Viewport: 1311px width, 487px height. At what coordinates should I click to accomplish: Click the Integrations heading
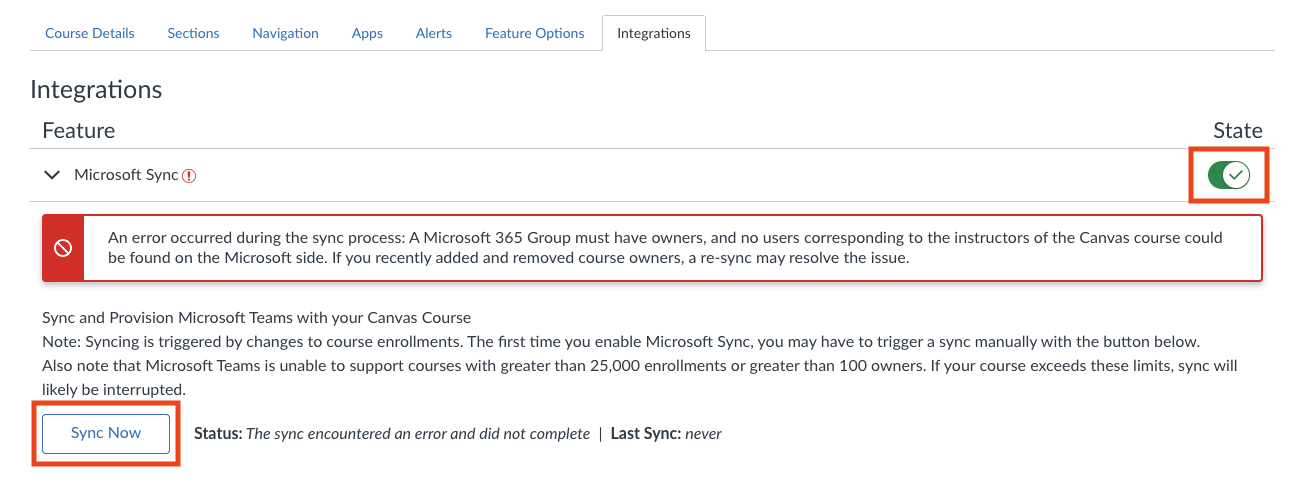(x=96, y=89)
